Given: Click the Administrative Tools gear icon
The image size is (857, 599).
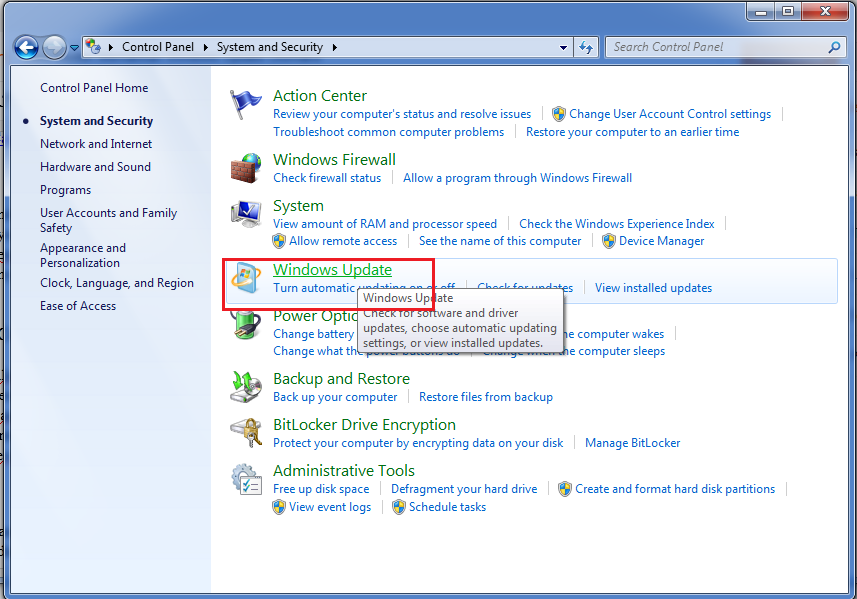Looking at the screenshot, I should click(x=246, y=479).
